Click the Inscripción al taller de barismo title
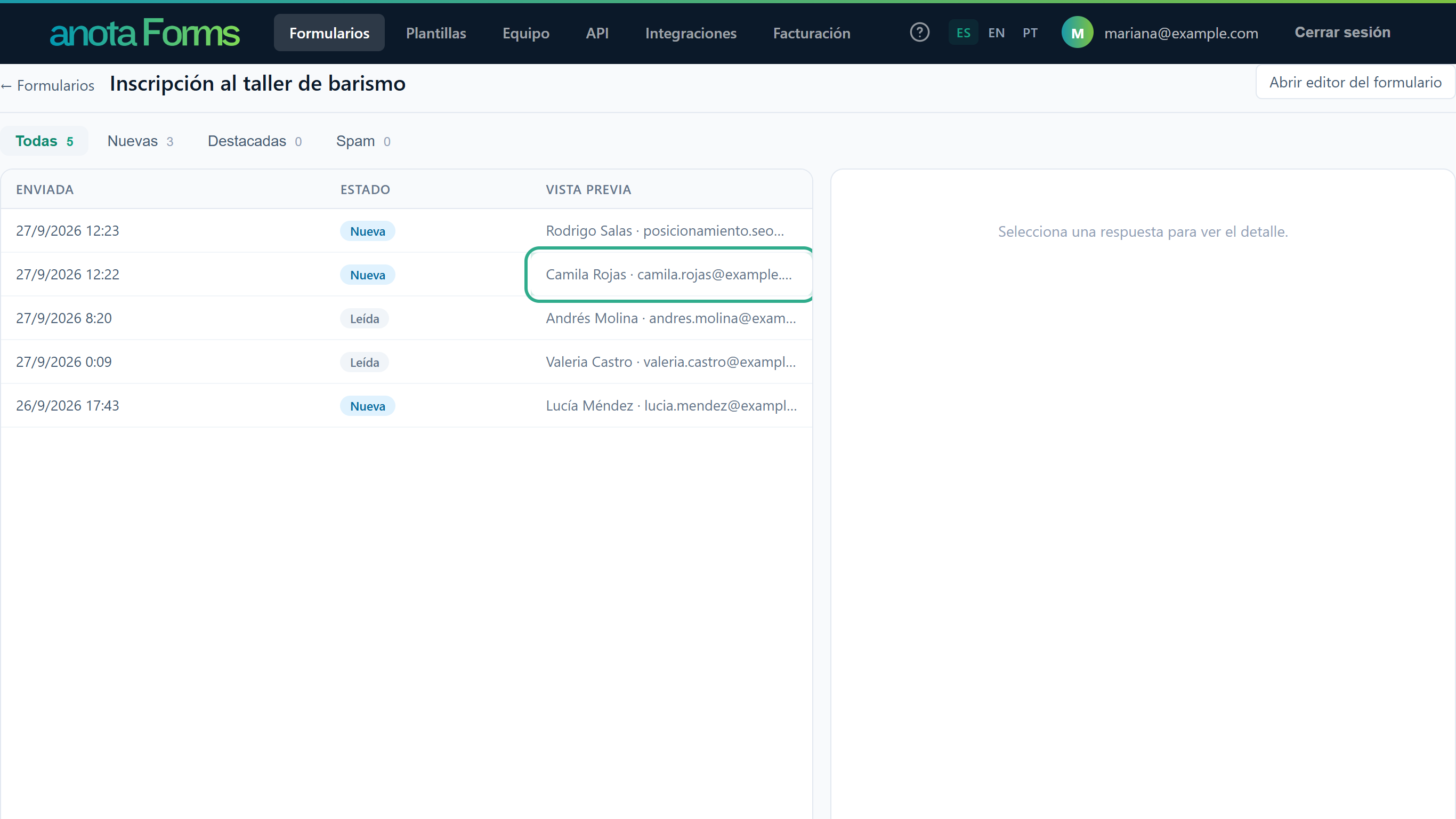The image size is (1456, 819). tap(258, 84)
